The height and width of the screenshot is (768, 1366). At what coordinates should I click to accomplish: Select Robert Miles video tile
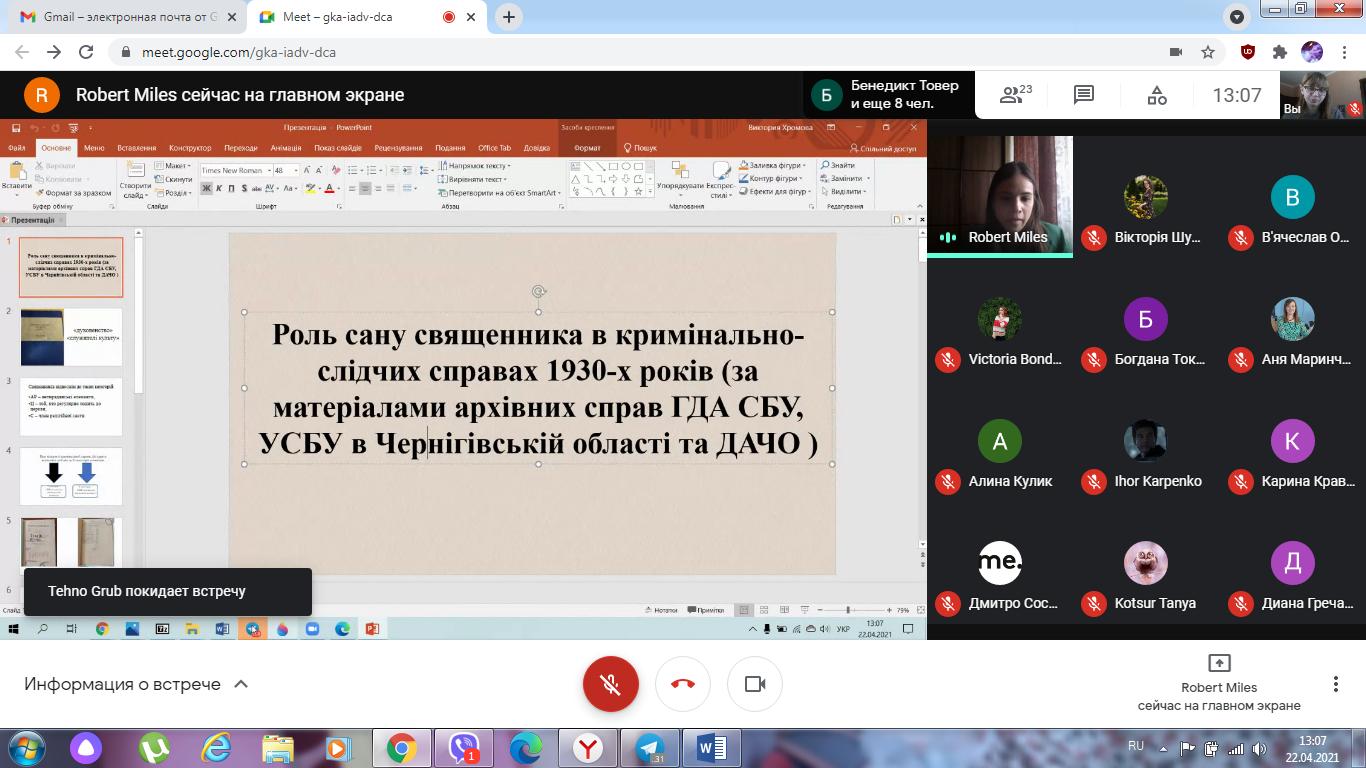[x=1000, y=196]
